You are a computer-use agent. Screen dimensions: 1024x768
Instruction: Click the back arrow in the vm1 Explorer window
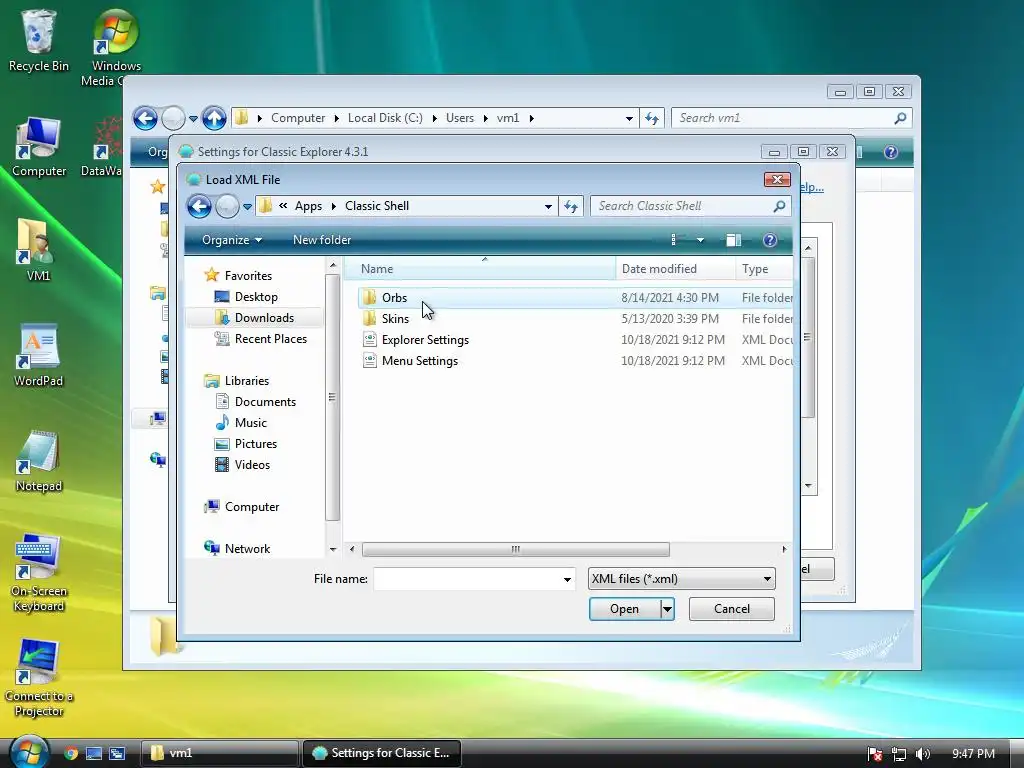point(145,118)
